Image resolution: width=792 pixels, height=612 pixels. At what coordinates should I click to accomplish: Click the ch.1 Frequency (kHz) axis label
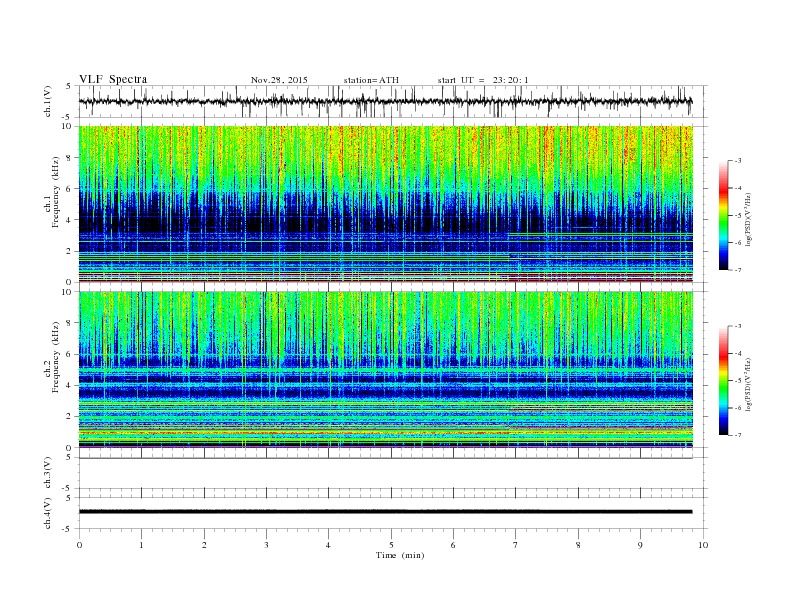[52, 204]
